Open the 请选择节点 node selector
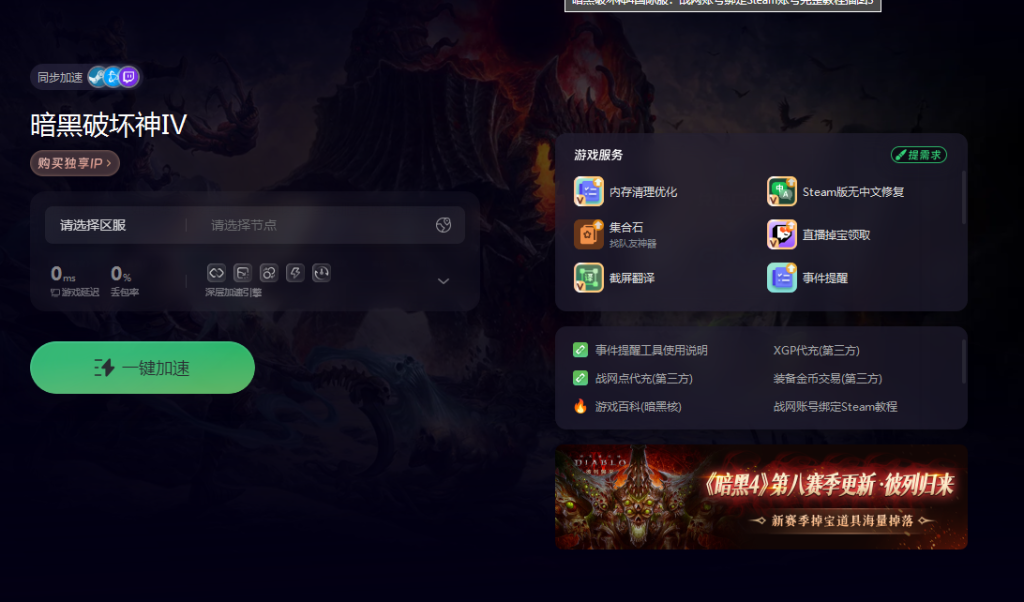The image size is (1024, 602). 244,225
